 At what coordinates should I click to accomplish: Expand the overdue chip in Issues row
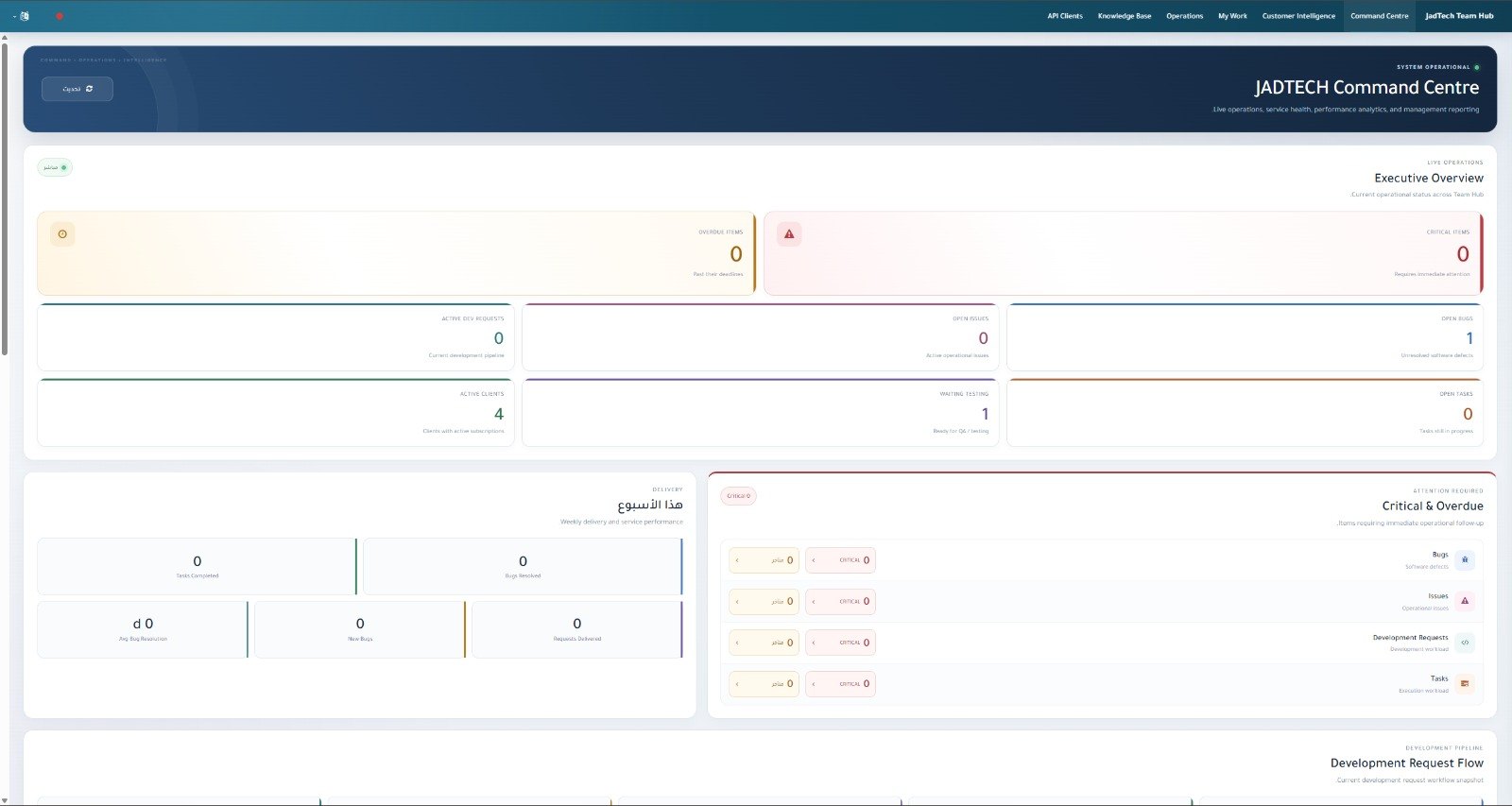pos(764,601)
